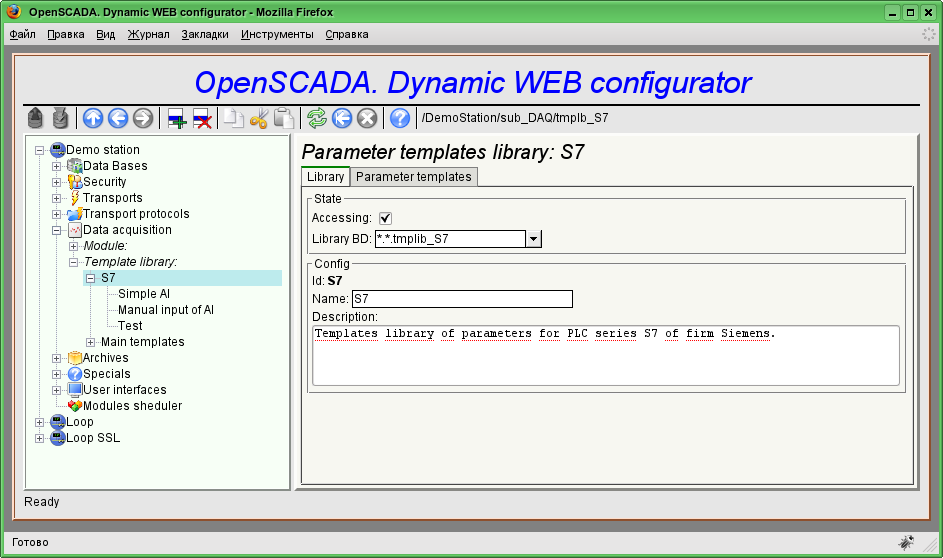The height and width of the screenshot is (558, 943).
Task: Refresh page with green arrows icon
Action: pos(317,118)
